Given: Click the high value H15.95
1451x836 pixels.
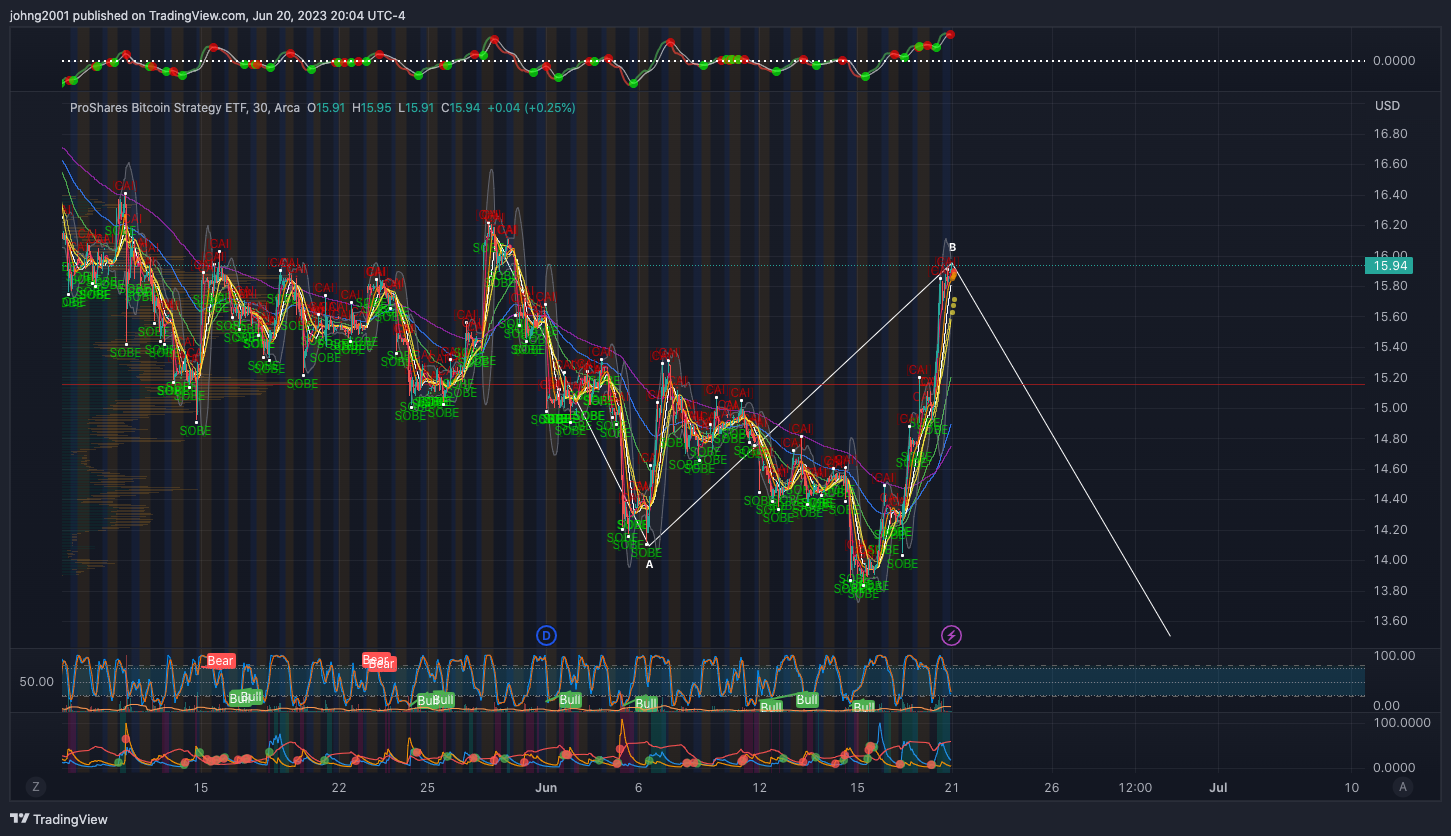Looking at the screenshot, I should [371, 108].
